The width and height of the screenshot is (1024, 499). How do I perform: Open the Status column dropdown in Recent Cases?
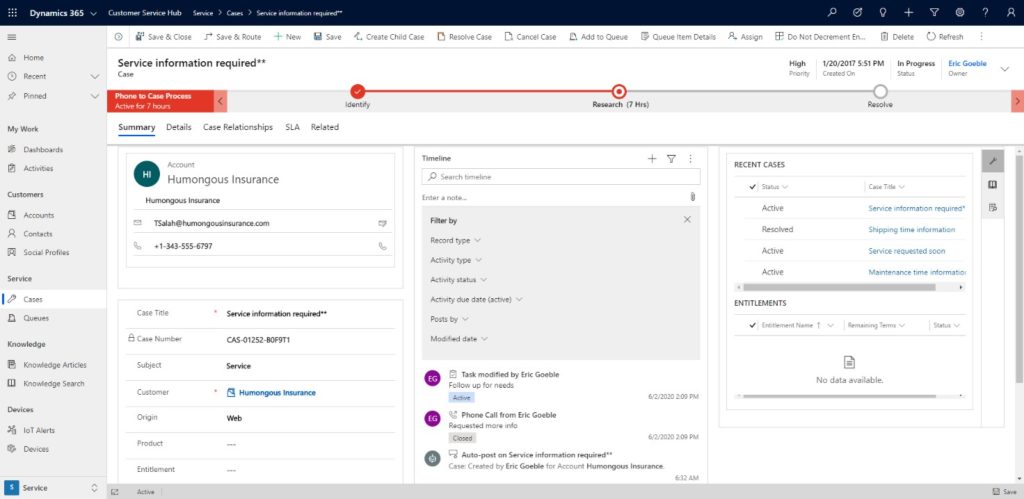pyautogui.click(x=785, y=187)
